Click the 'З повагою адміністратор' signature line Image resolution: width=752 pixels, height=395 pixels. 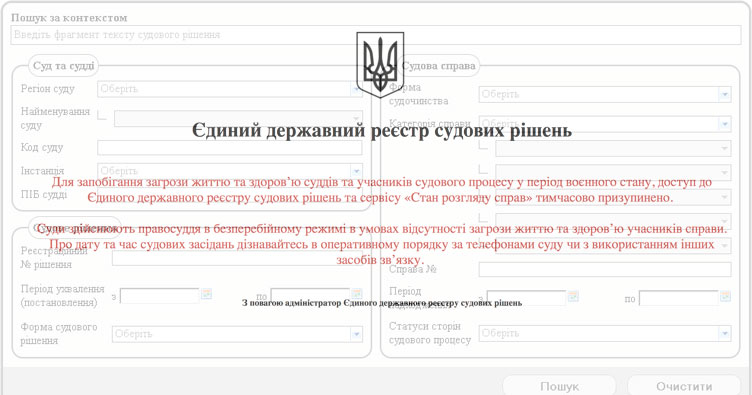click(x=382, y=303)
